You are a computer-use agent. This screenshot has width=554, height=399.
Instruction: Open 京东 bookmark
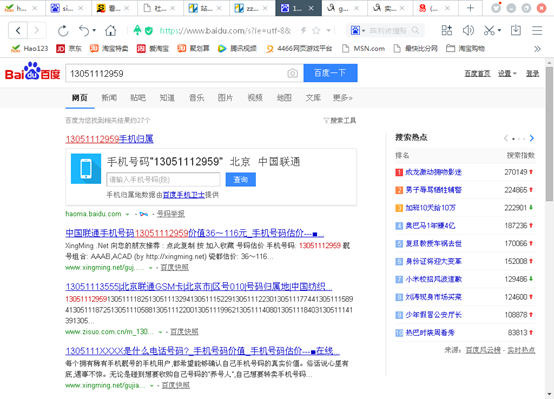(x=69, y=48)
